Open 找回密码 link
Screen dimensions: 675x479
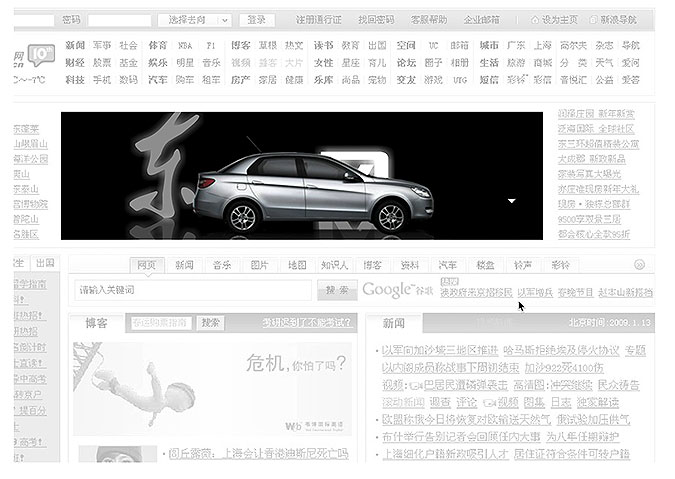[376, 20]
